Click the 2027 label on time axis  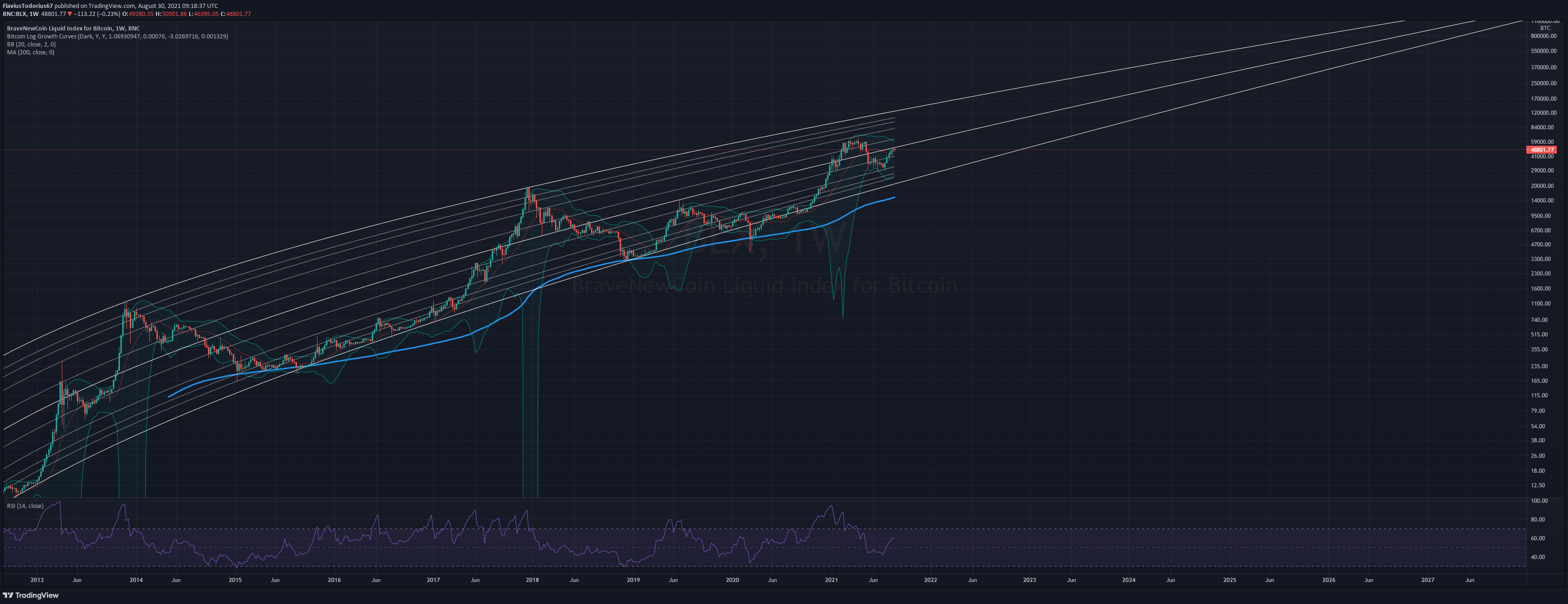tap(1428, 580)
